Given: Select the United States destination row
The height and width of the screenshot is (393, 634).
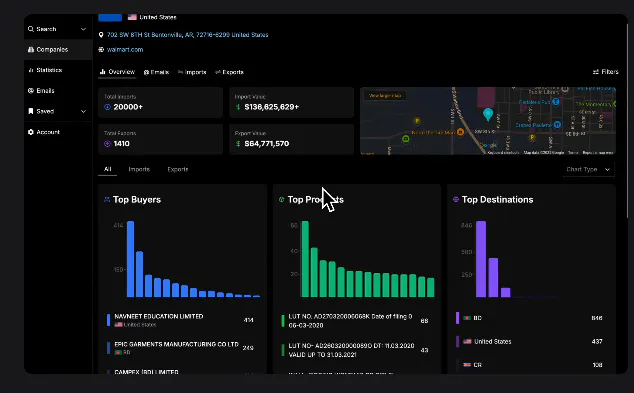Looking at the screenshot, I should 530,342.
